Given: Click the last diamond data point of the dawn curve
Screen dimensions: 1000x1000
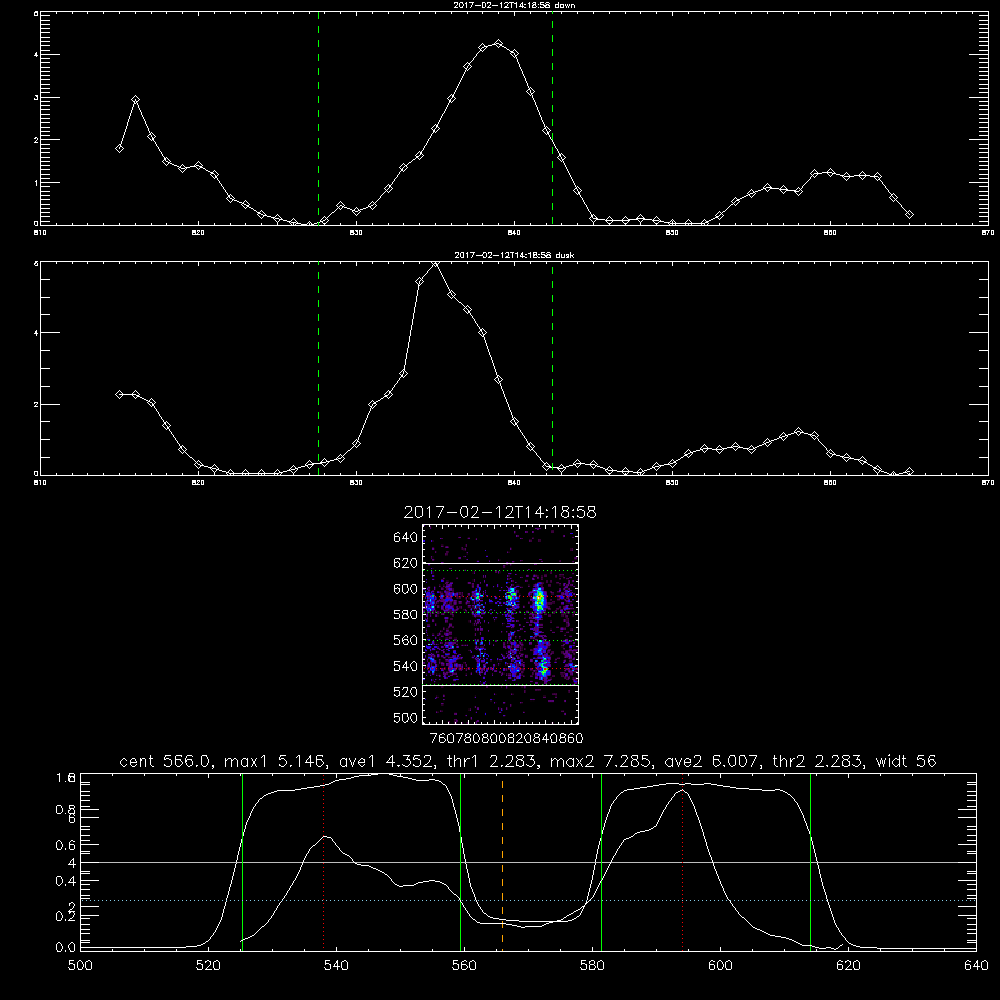Looking at the screenshot, I should click(909, 215).
